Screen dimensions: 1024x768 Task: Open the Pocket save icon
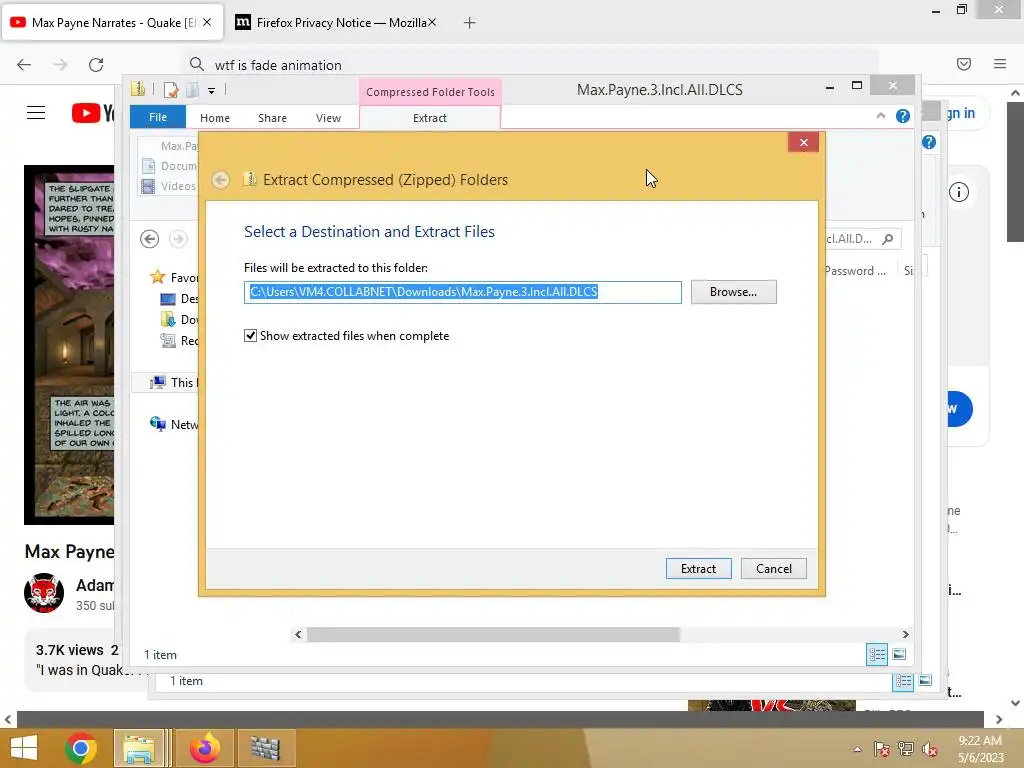pyautogui.click(x=963, y=63)
